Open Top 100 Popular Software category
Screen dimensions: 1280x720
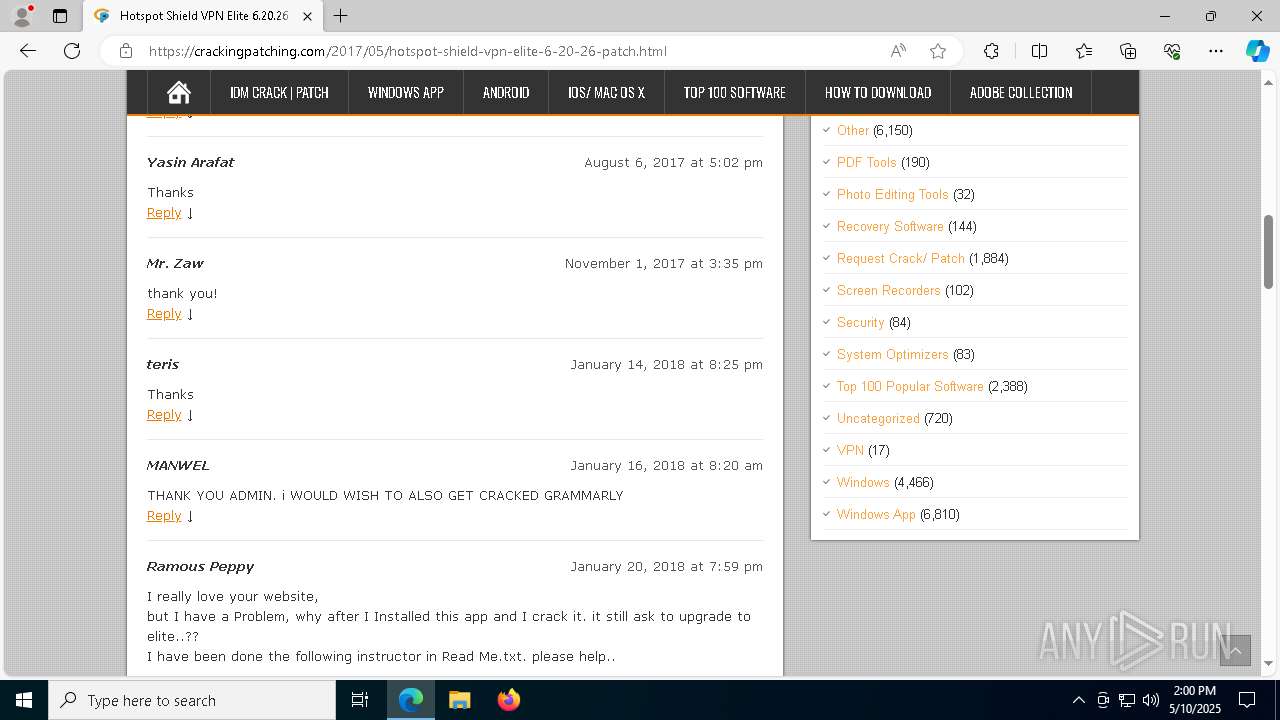click(910, 386)
